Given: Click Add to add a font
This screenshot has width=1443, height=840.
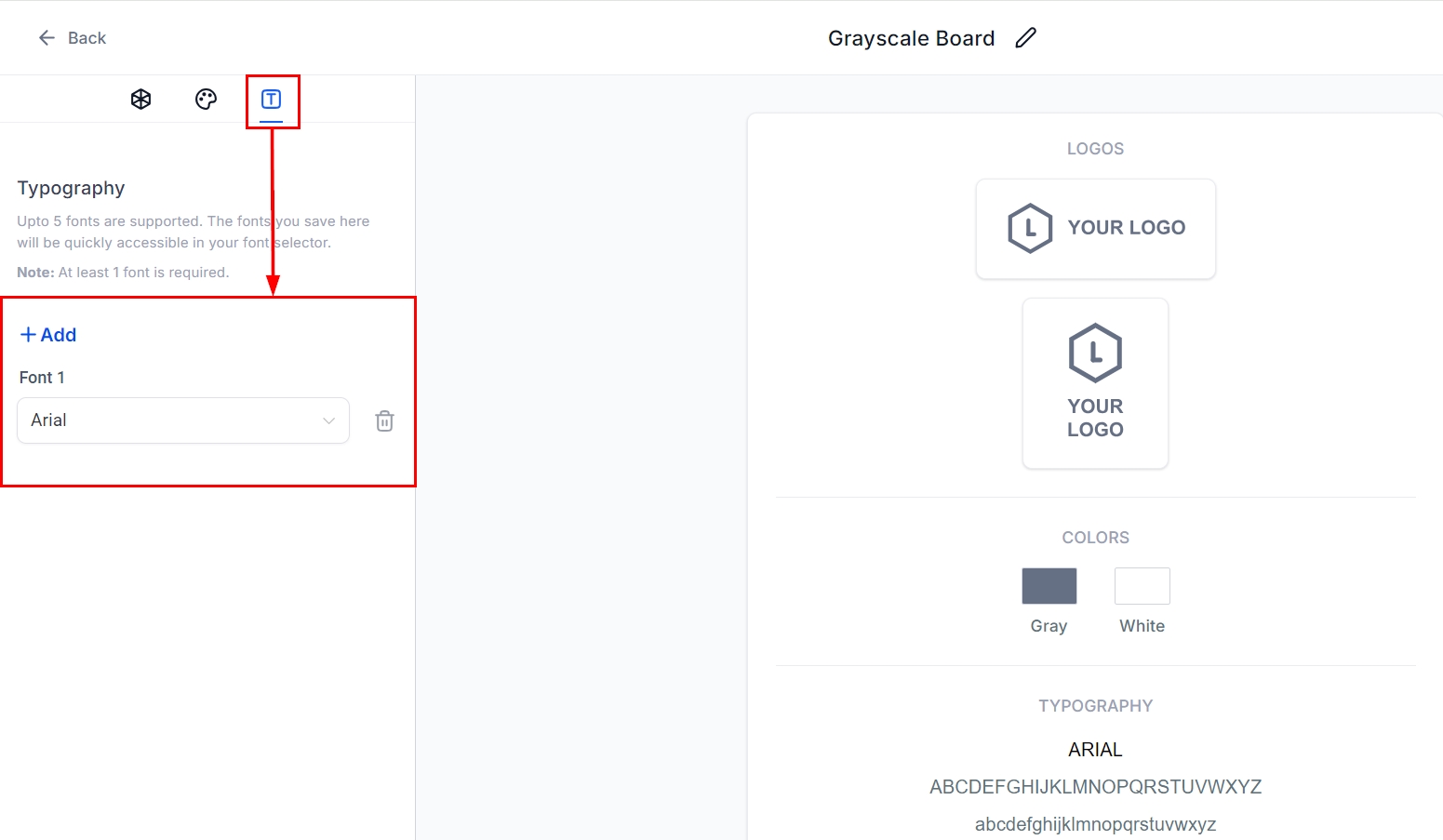Looking at the screenshot, I should 58,335.
